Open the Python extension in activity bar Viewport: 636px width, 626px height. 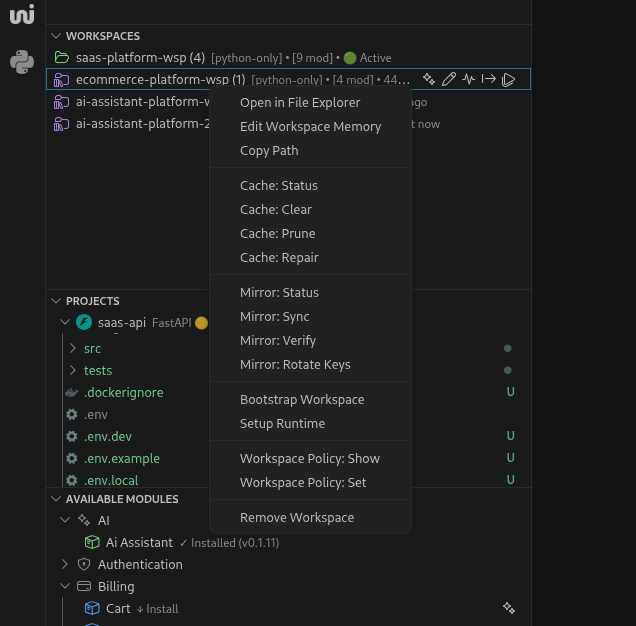pos(22,62)
